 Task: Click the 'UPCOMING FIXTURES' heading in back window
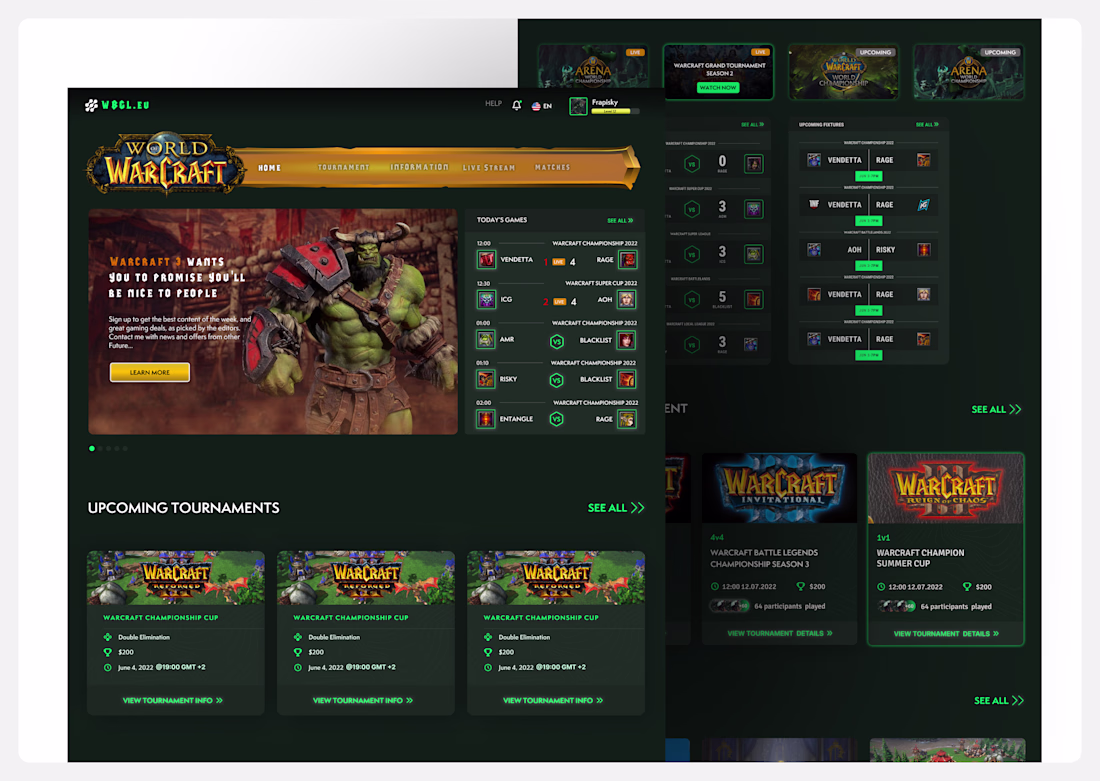[x=821, y=125]
